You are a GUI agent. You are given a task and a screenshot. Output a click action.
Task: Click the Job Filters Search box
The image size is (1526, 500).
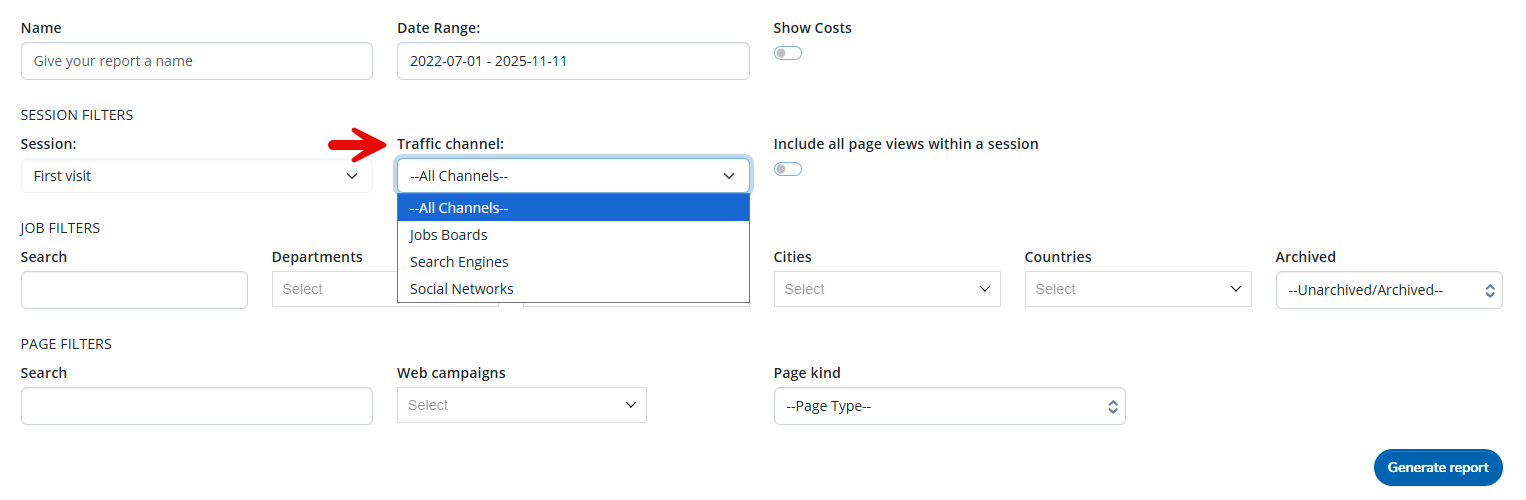[x=134, y=290]
